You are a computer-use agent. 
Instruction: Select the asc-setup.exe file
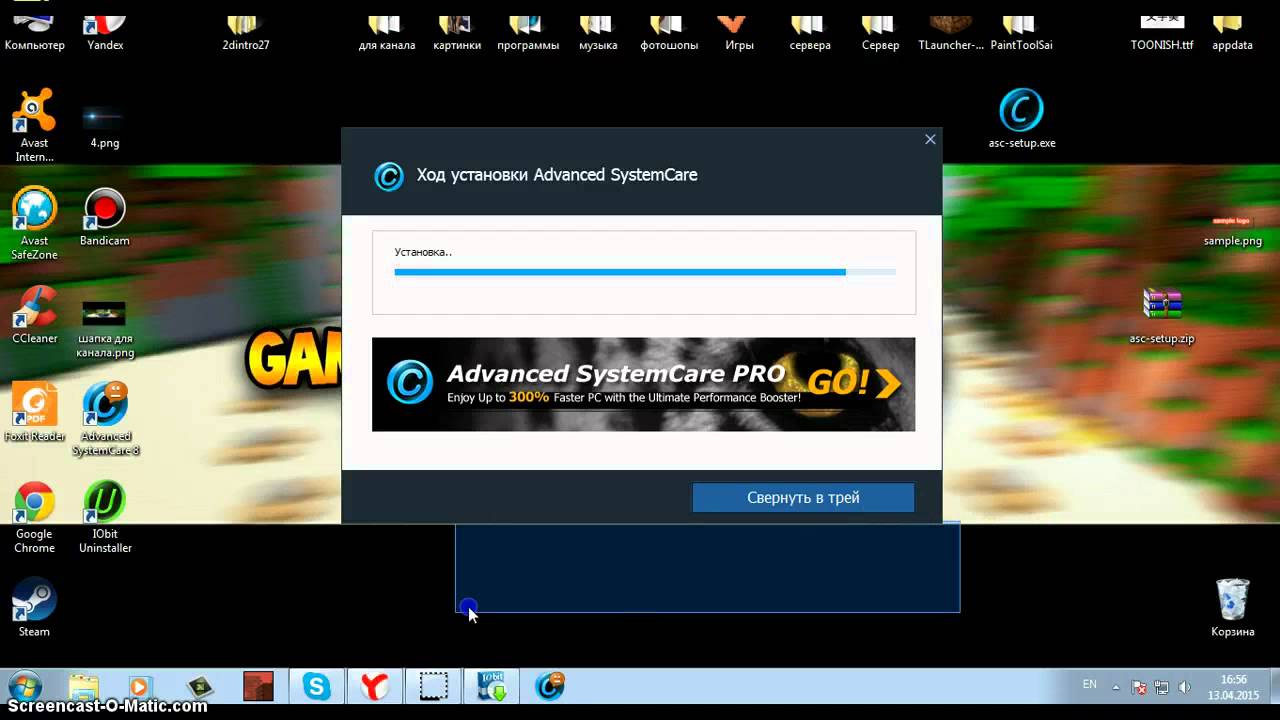[x=1021, y=118]
